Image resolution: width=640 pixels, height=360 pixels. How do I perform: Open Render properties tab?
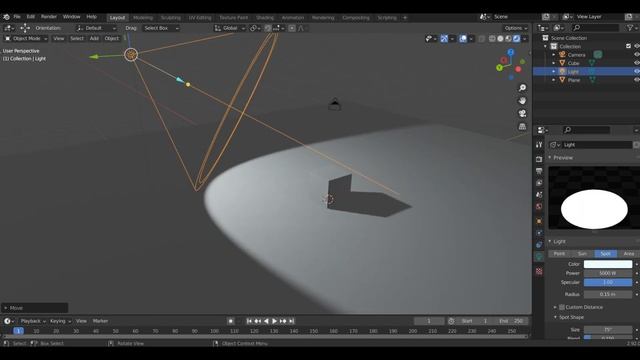pos(539,159)
